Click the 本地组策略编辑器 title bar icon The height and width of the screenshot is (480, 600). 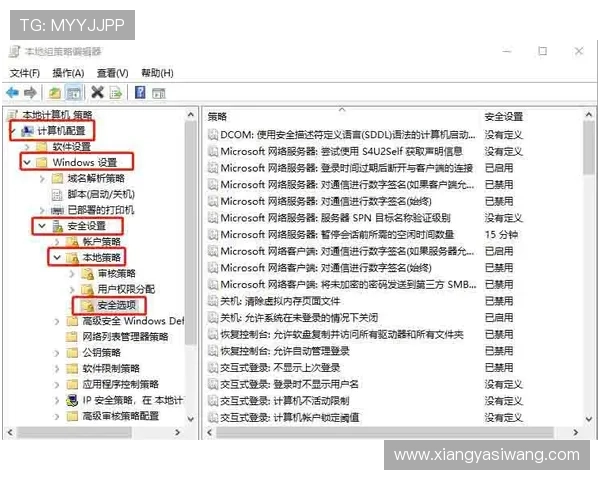pyautogui.click(x=14, y=51)
